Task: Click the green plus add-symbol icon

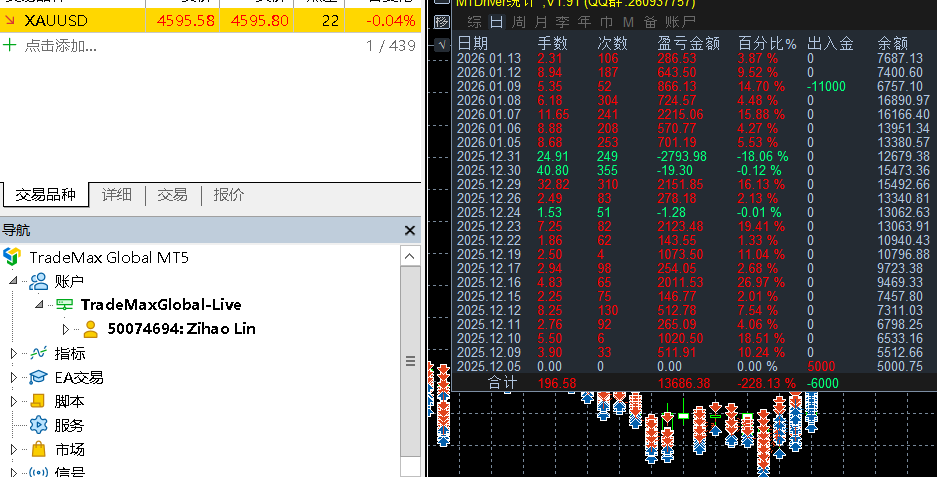Action: pyautogui.click(x=10, y=45)
